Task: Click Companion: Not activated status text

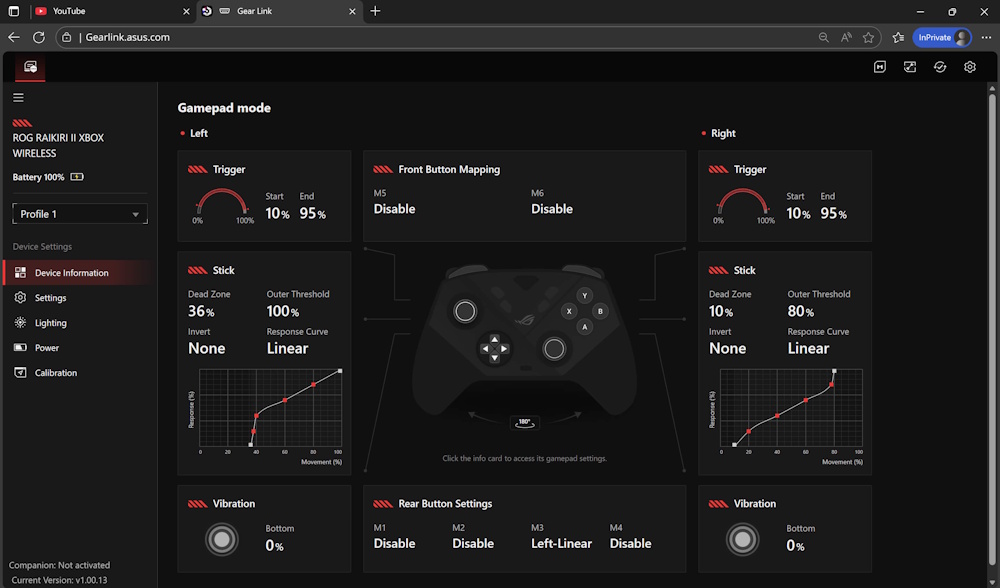Action: [59, 565]
